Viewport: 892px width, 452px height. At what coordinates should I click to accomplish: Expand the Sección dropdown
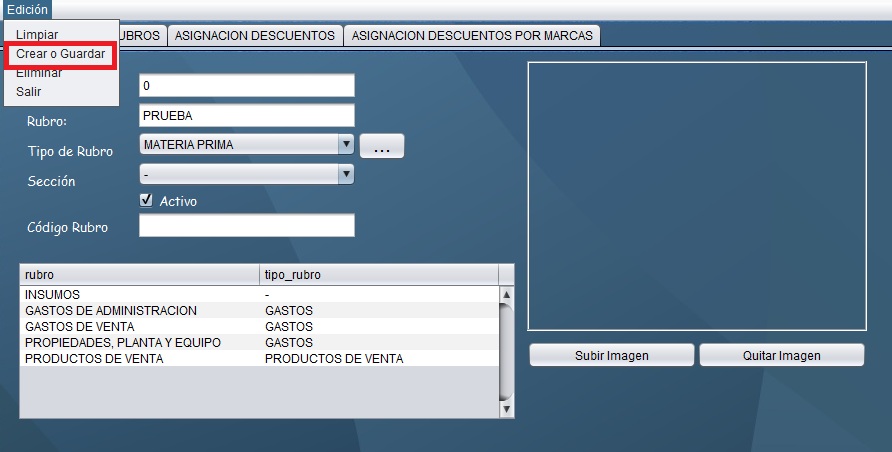(347, 174)
